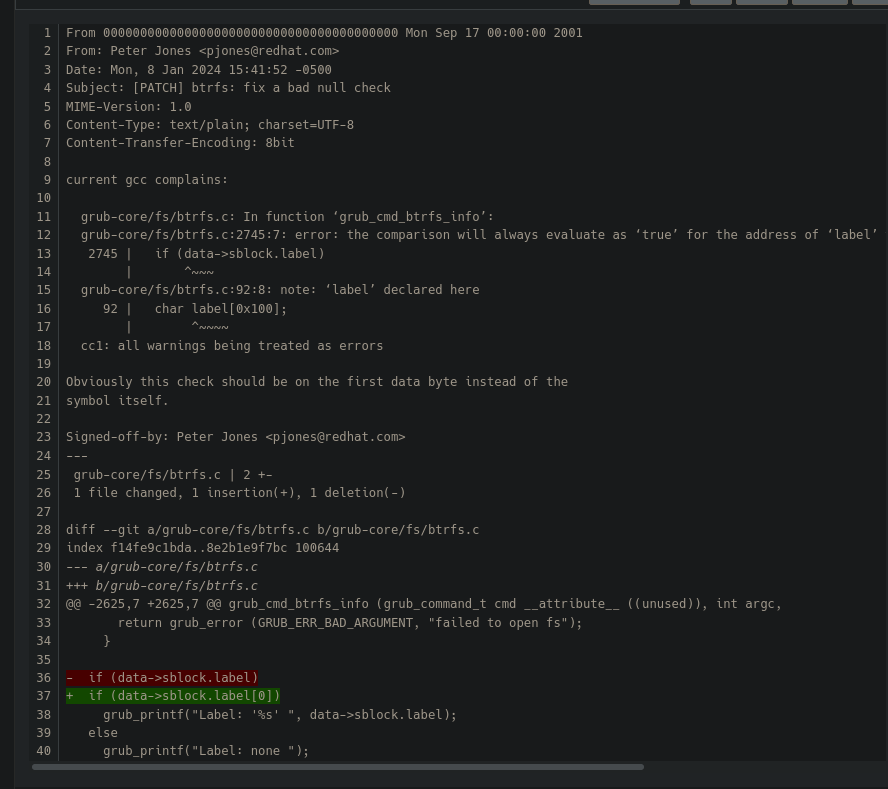The image size is (888, 789).
Task: Click 'From 0000000...Mon Sep 17 00:00:00 2001' line
Action: [x=324, y=33]
